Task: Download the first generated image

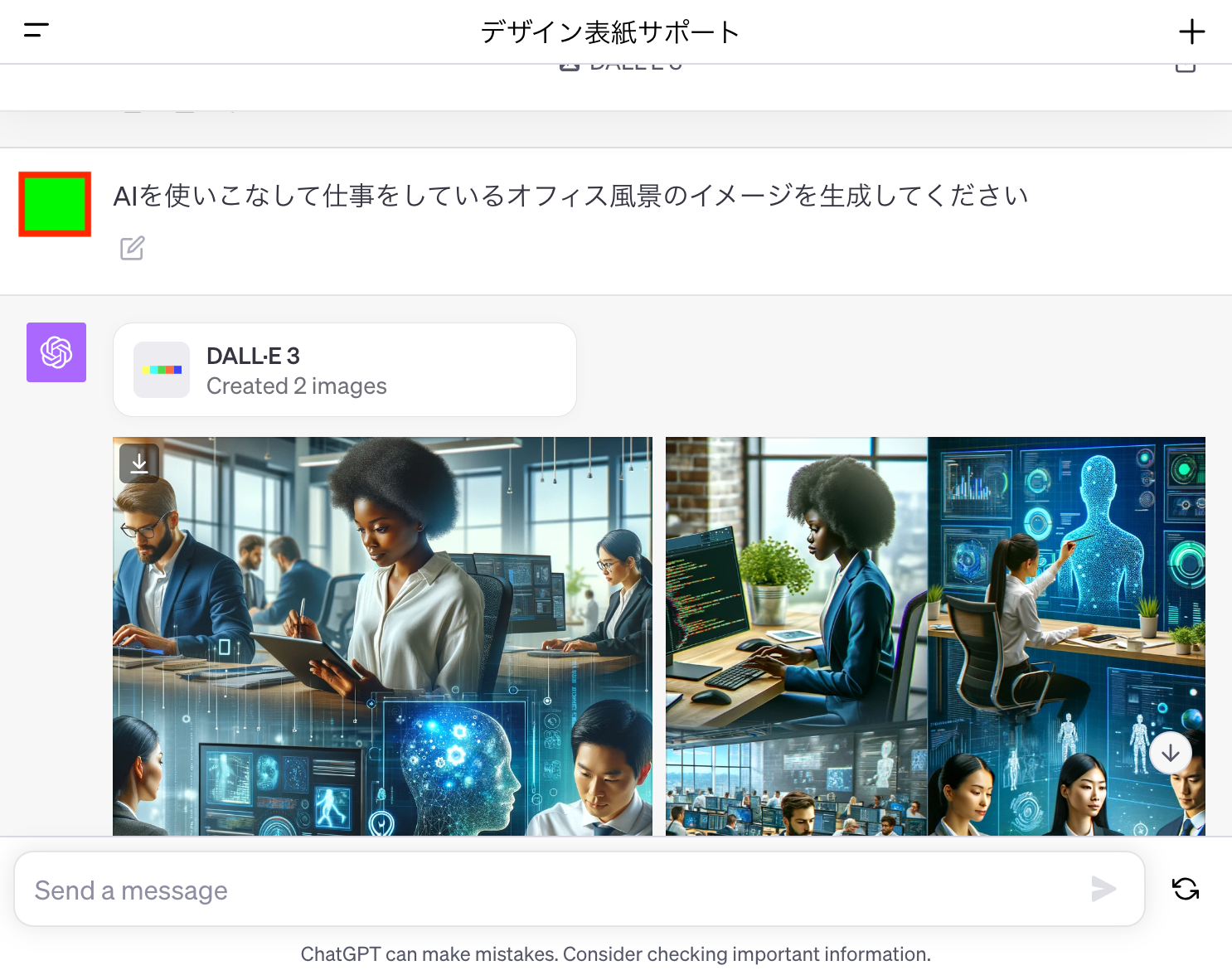Action: (139, 463)
